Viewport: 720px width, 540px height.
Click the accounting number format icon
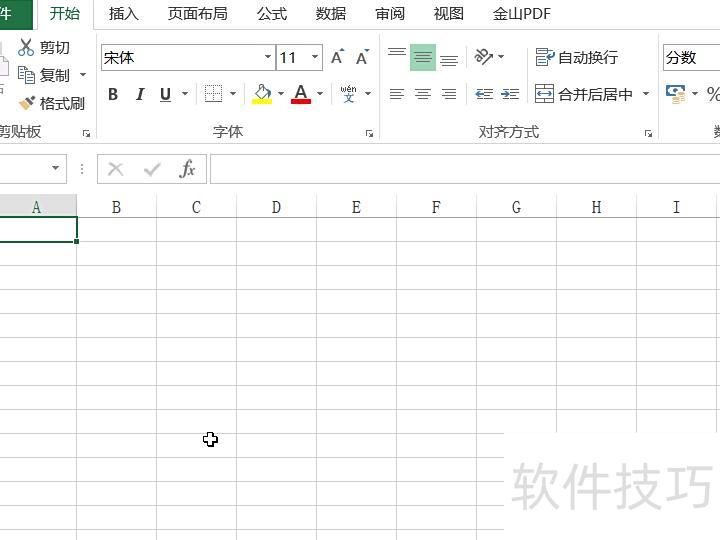click(x=675, y=94)
